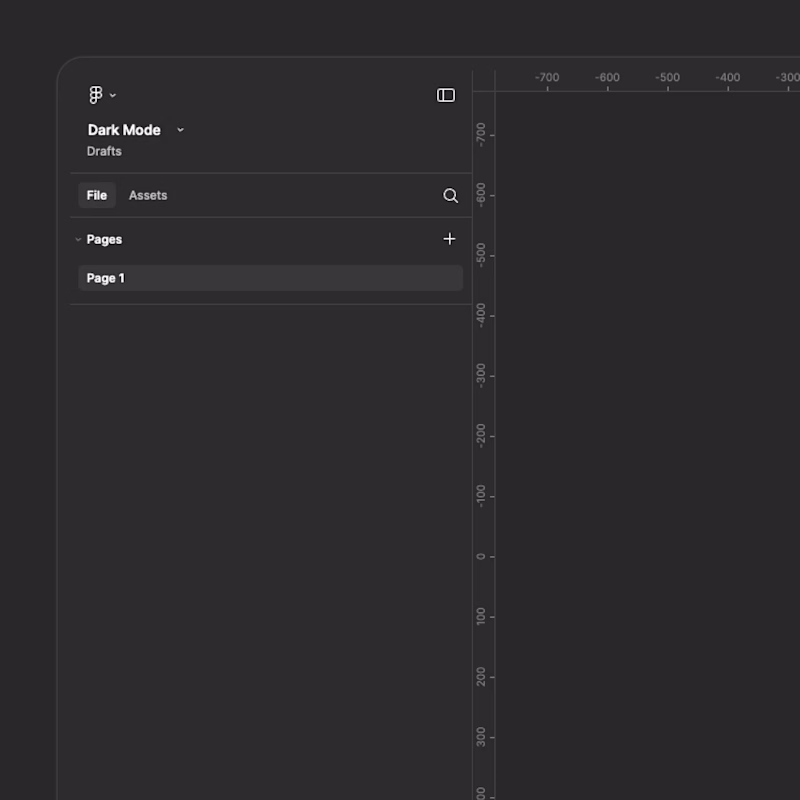This screenshot has width=800, height=800.
Task: Click the Pages header label
Action: 105,239
